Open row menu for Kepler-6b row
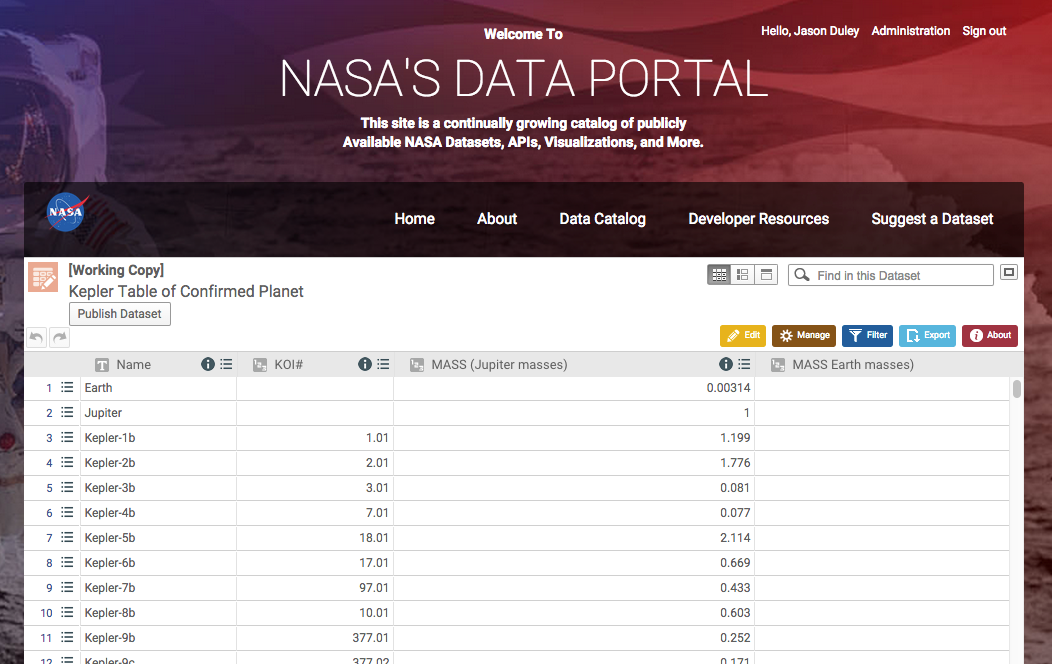This screenshot has width=1052, height=664. coord(67,563)
